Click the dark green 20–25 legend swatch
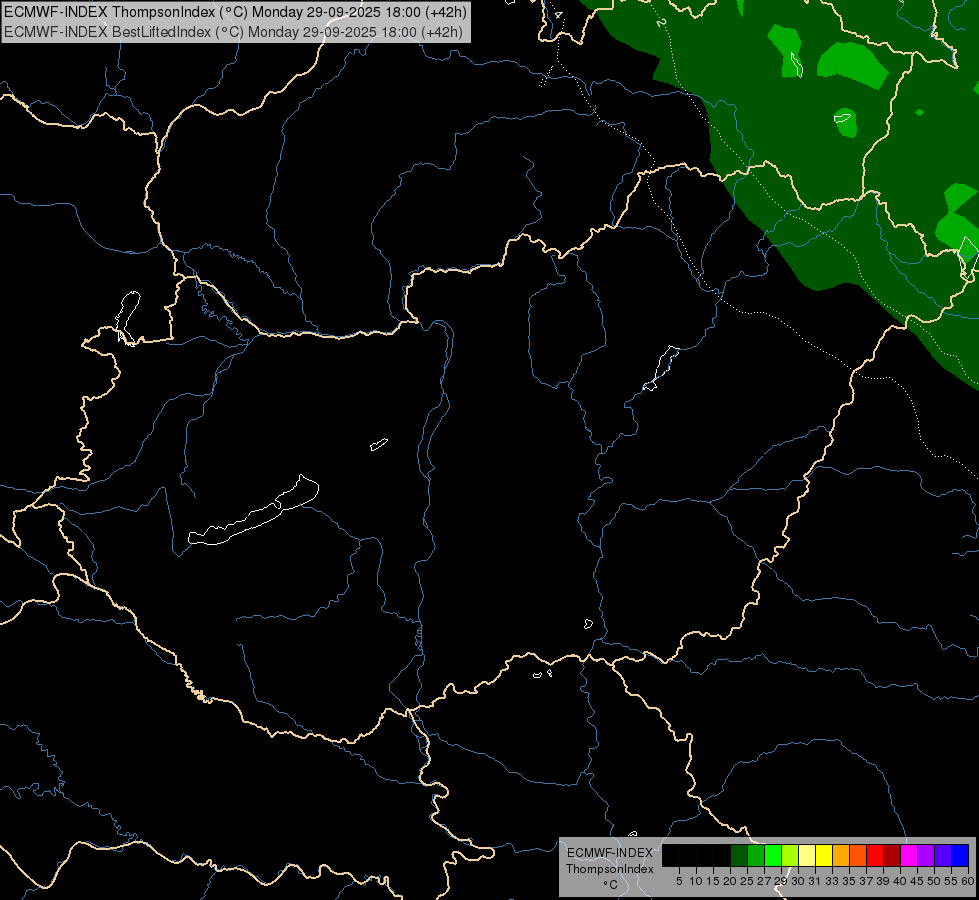 pos(739,855)
